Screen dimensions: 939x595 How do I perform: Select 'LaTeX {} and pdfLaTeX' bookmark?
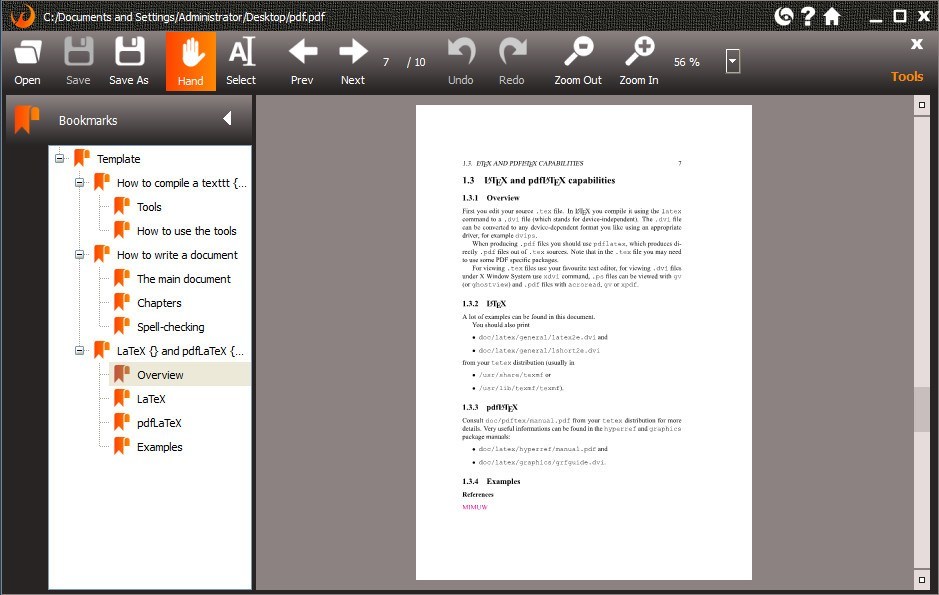[x=180, y=351]
